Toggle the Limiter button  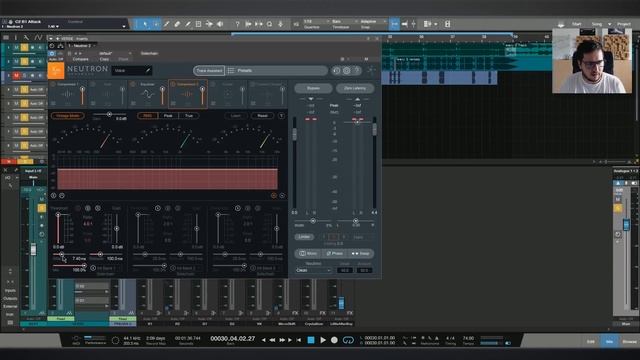point(304,237)
